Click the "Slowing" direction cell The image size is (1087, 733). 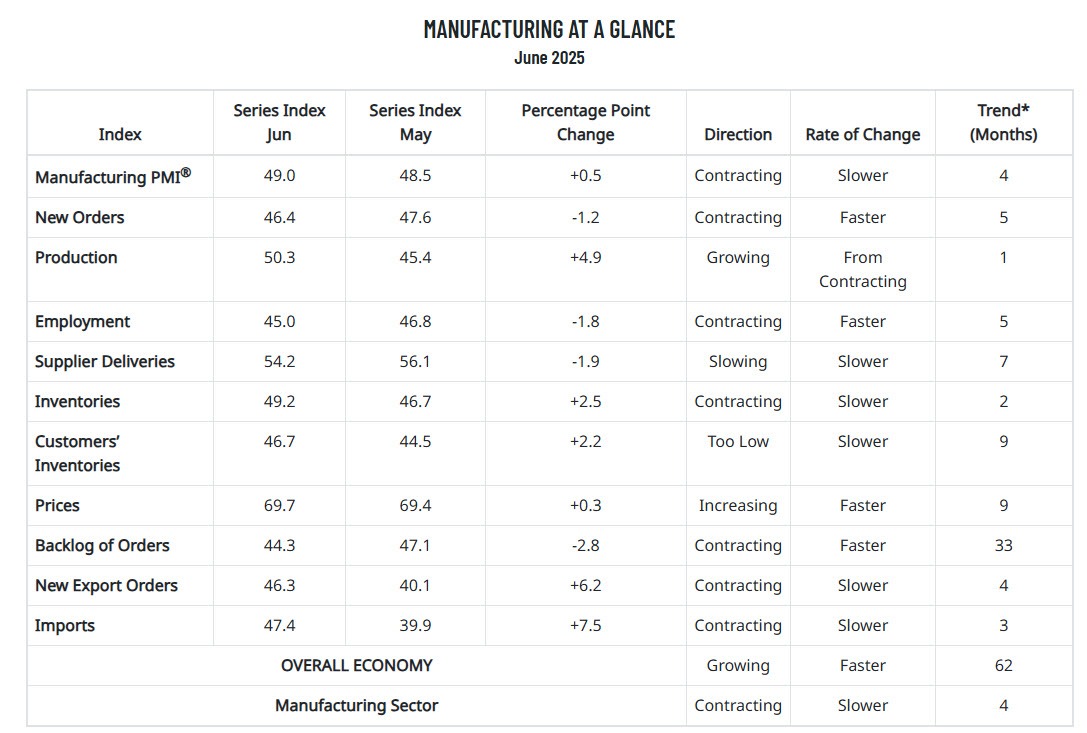tap(737, 361)
